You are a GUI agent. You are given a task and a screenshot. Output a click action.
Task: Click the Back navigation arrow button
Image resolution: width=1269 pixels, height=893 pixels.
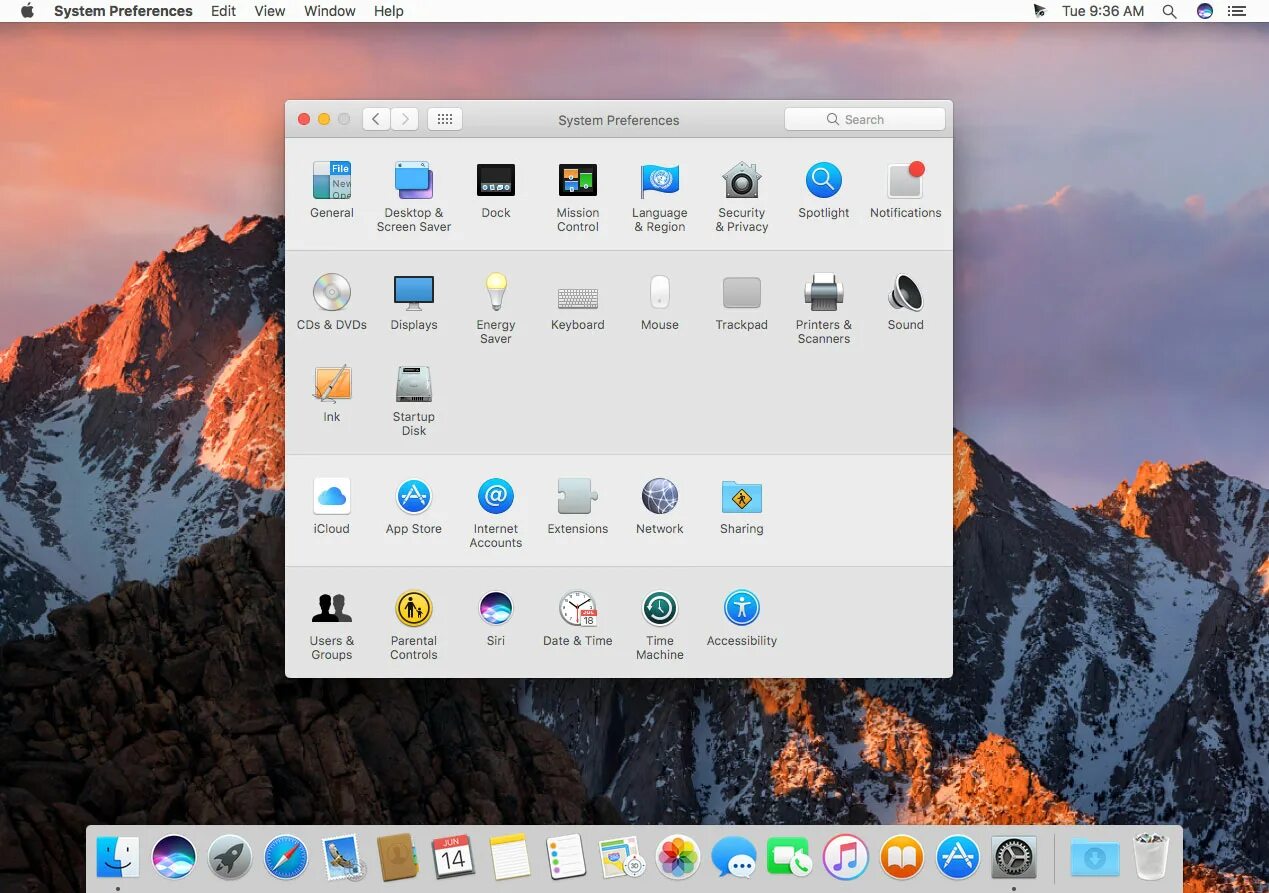click(x=376, y=119)
